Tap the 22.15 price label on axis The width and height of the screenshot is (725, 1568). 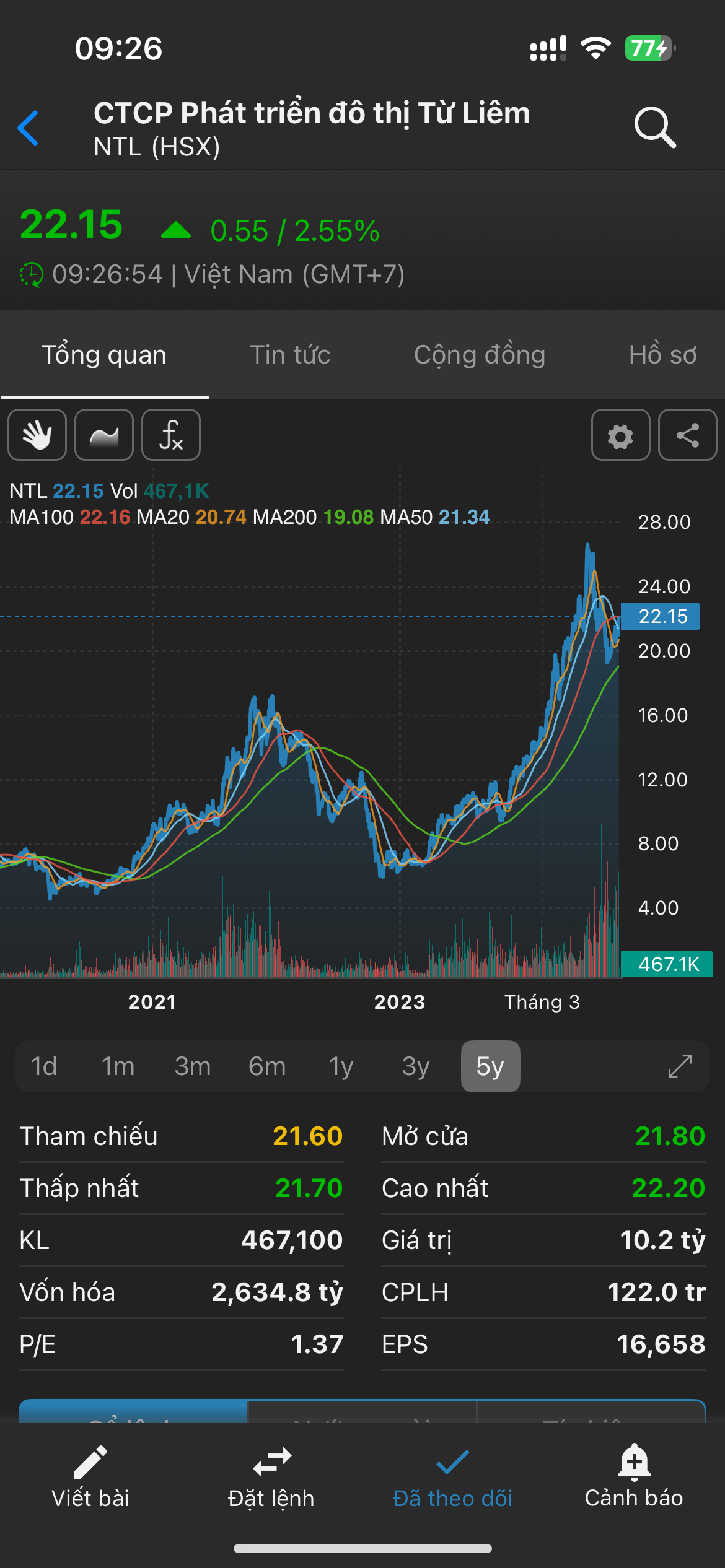pyautogui.click(x=661, y=616)
